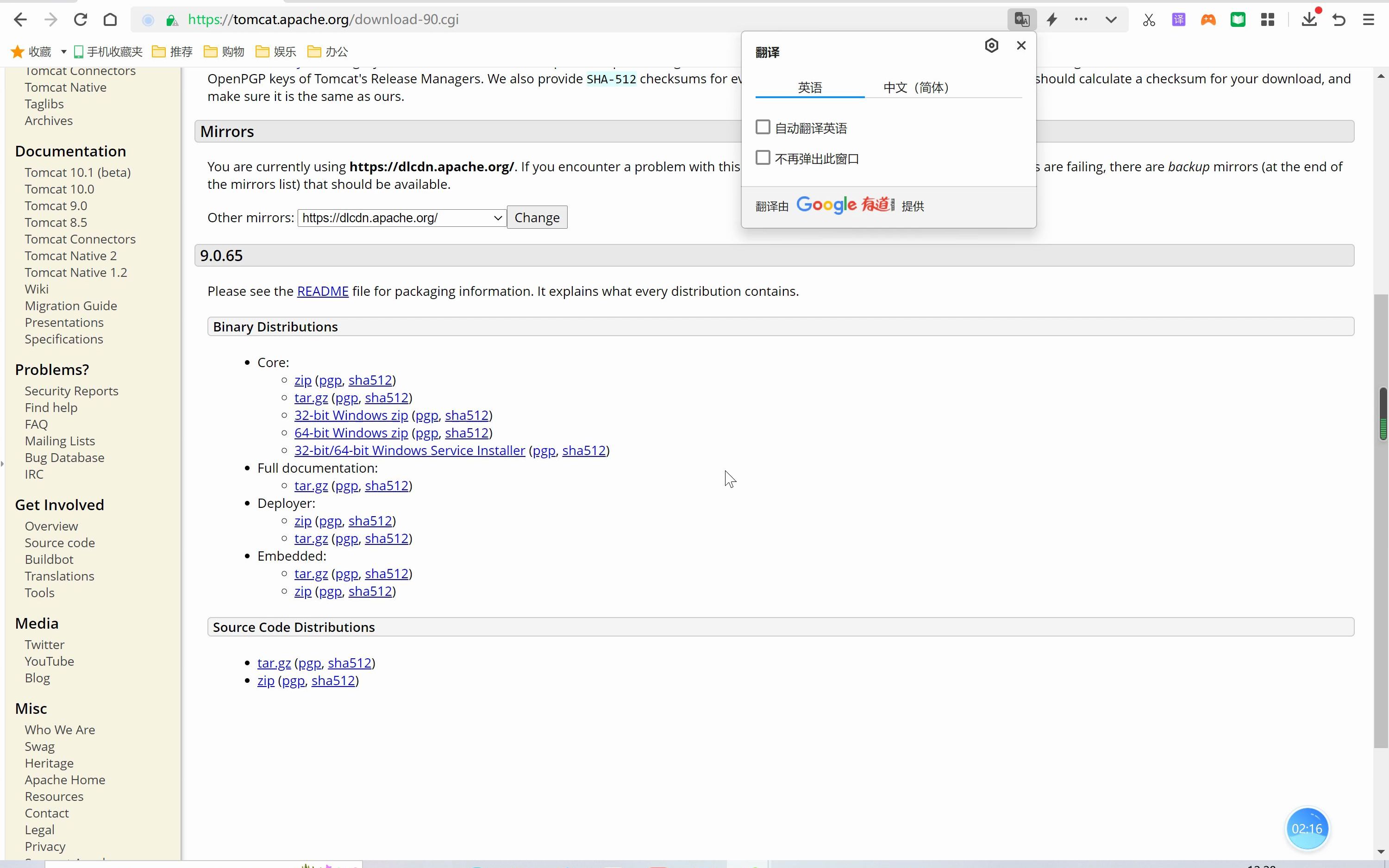Expand the address bar dropdown chevron
The image size is (1389, 868).
pos(1111,19)
